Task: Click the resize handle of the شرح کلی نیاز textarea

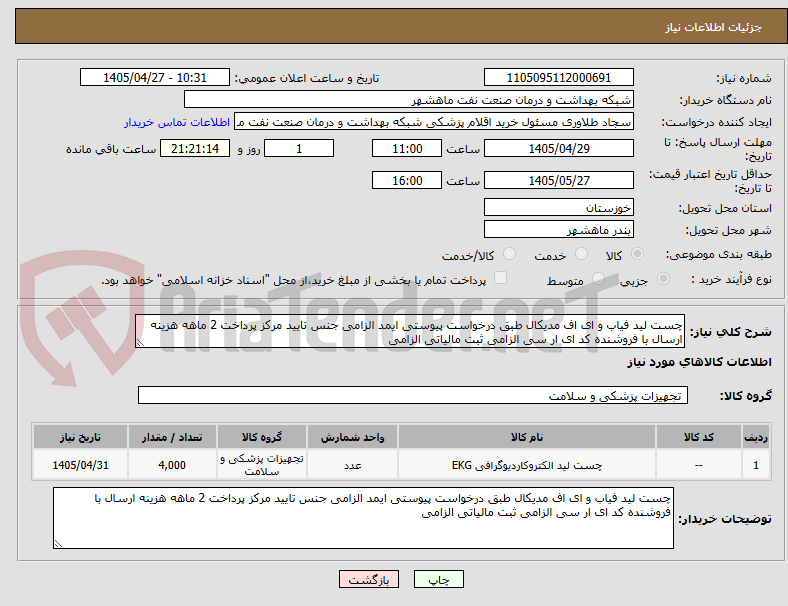Action: pos(140,343)
